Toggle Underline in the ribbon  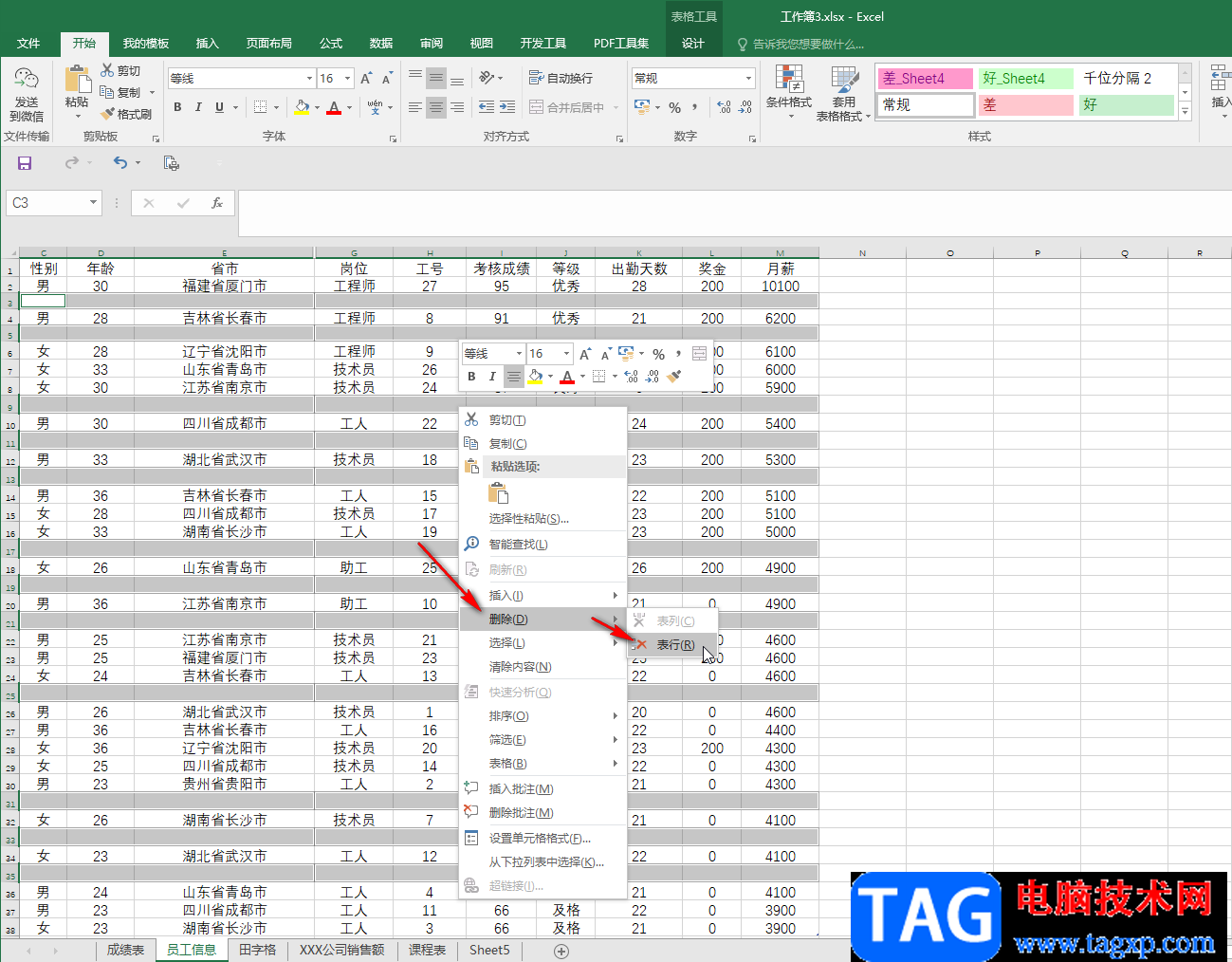point(219,107)
